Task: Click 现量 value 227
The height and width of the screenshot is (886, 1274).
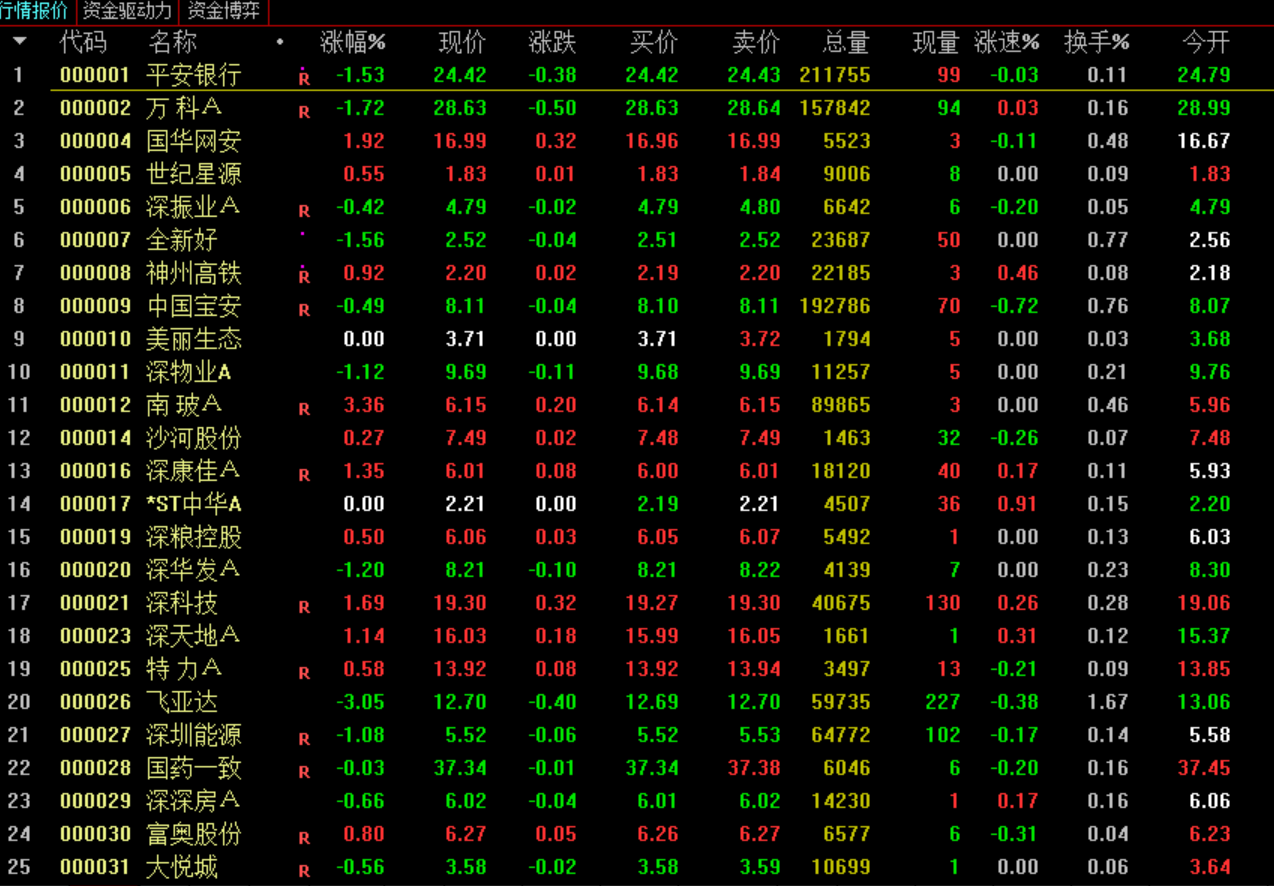Action: [943, 702]
